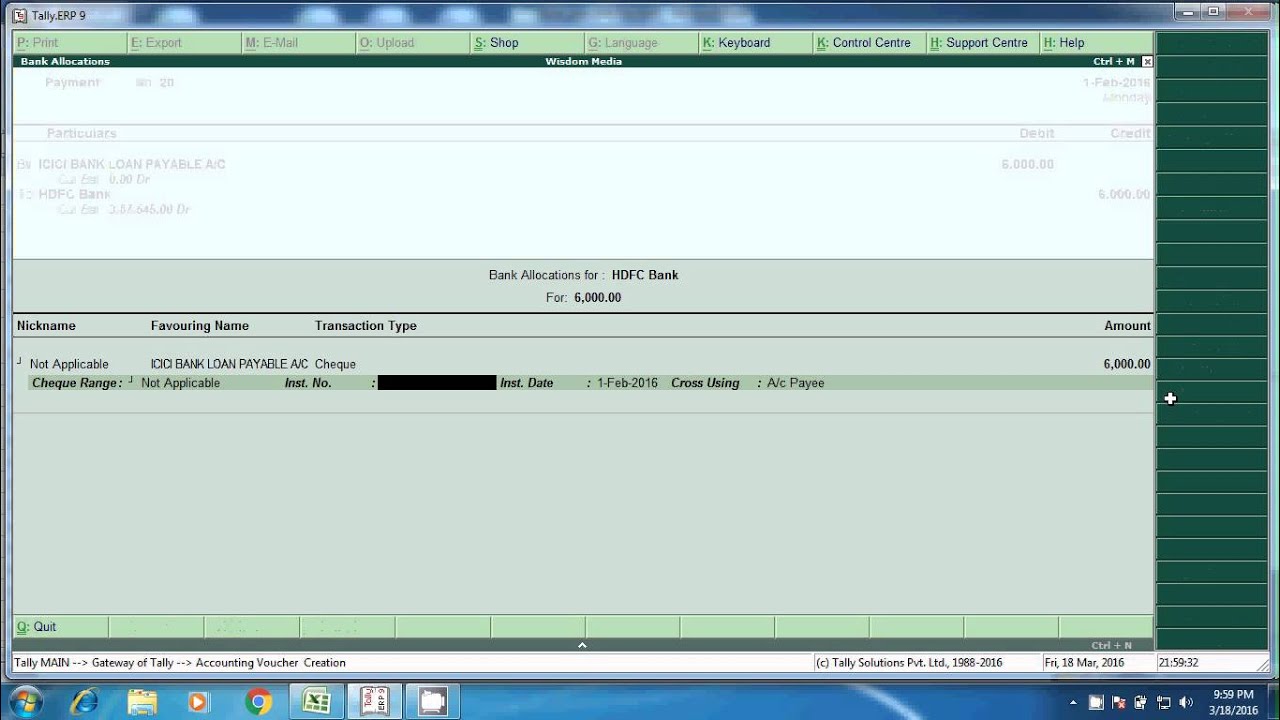Open the Upload option
This screenshot has height=720, width=1280.
[412, 43]
